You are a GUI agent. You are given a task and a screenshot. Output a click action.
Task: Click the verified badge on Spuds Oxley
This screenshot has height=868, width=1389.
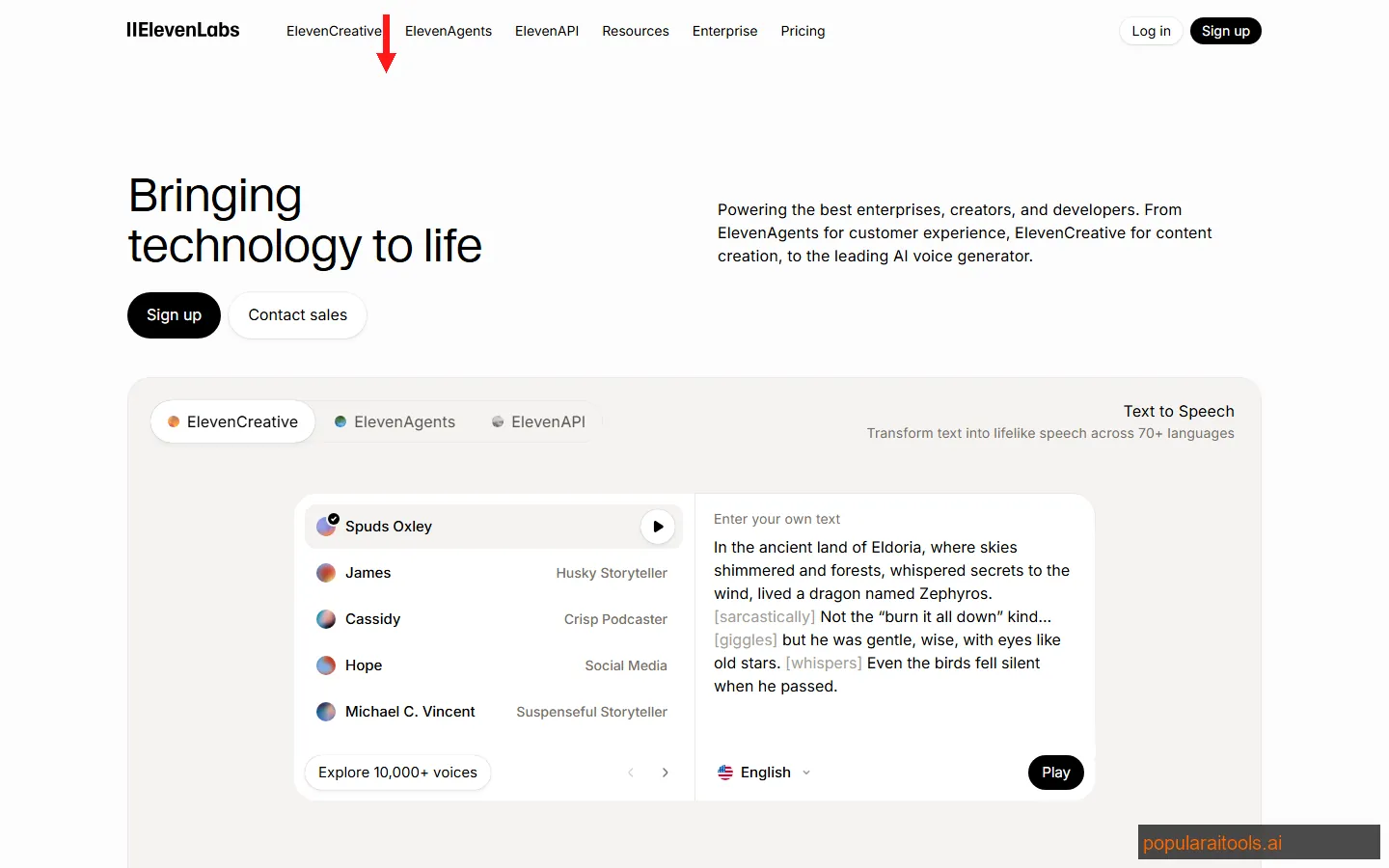pos(333,517)
